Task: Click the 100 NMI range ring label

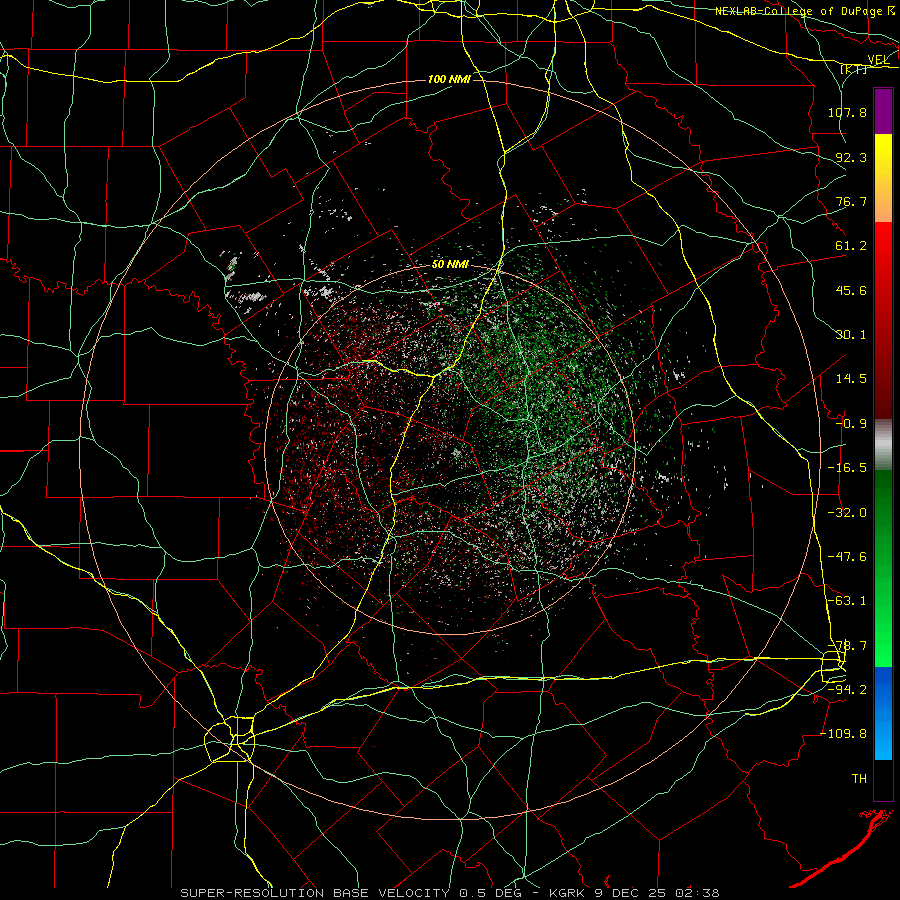Action: coord(449,79)
